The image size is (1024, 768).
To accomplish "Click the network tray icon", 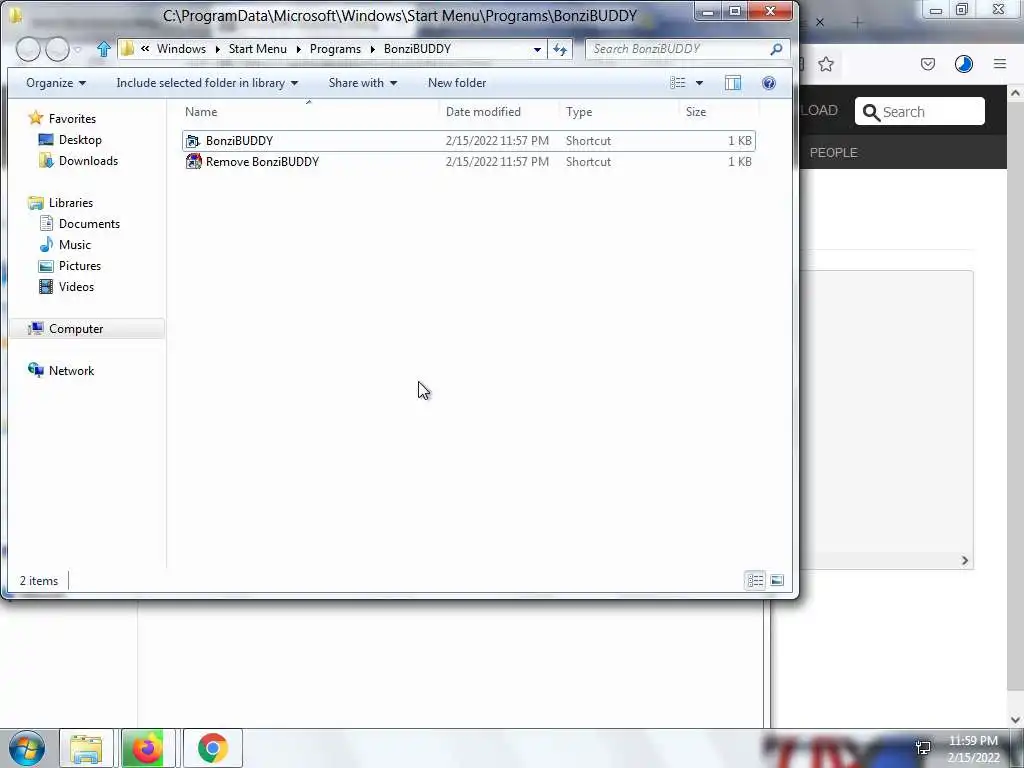I will tap(923, 748).
